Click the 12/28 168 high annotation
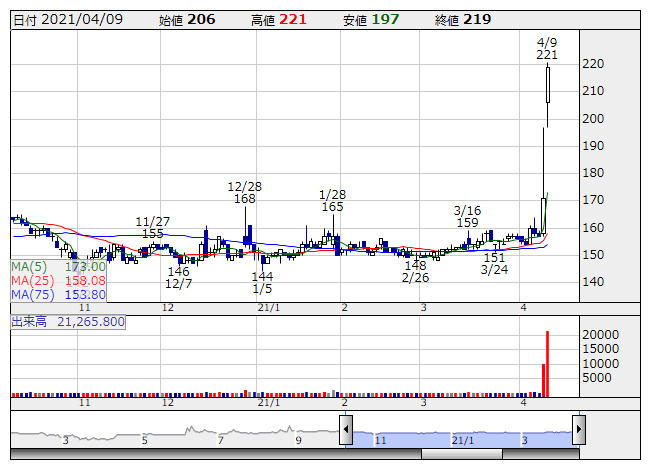653x470 pixels. (245, 192)
